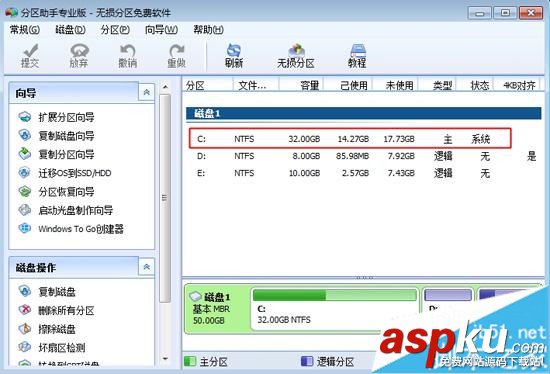Open the 分区(P) menu
Screen dimensions: 550x374
click(x=115, y=30)
